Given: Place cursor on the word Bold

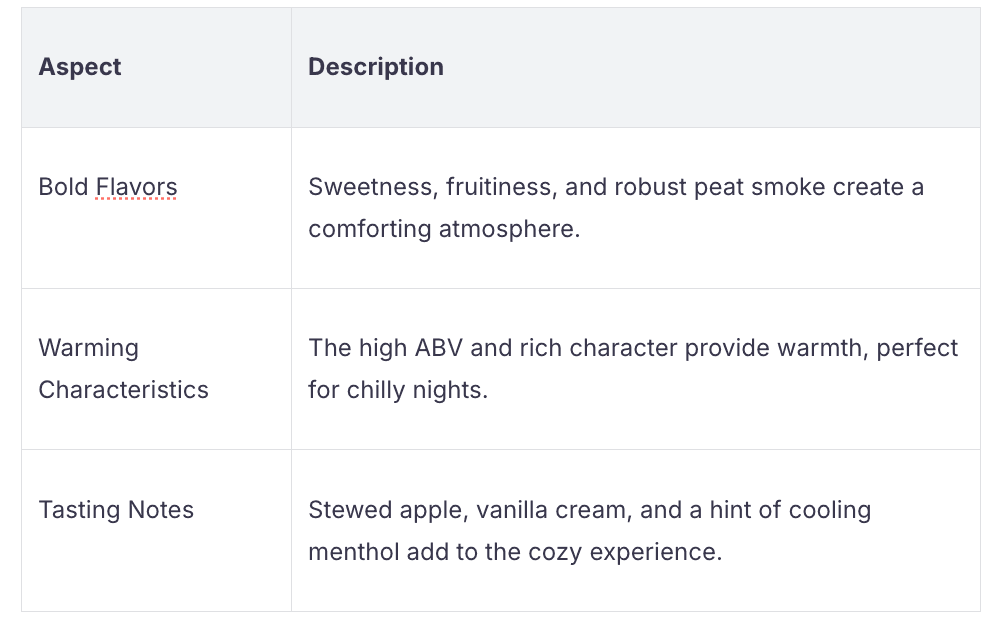Looking at the screenshot, I should (x=63, y=187).
